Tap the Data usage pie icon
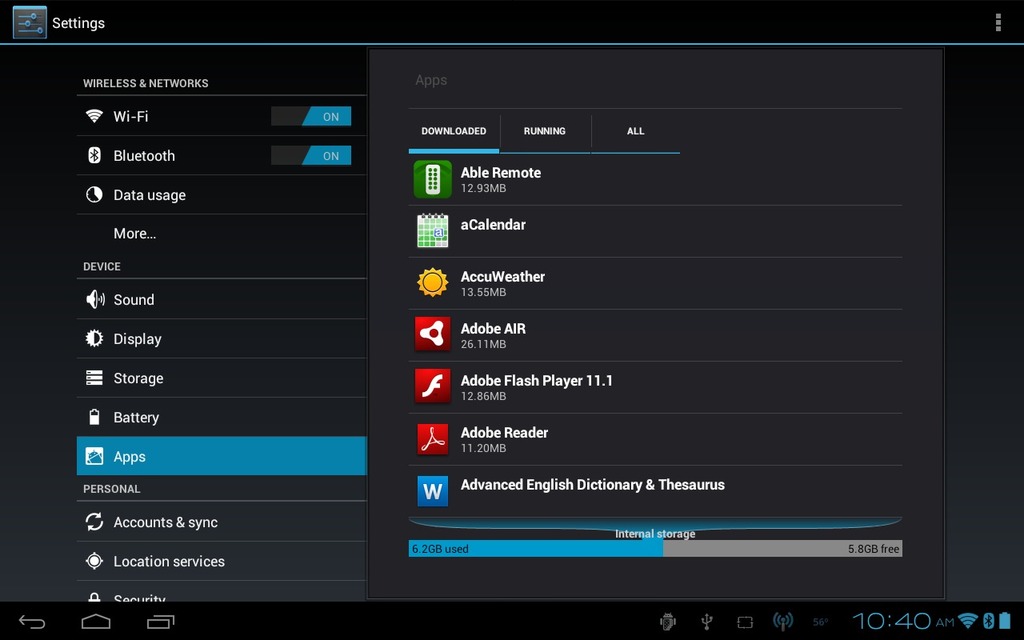The width and height of the screenshot is (1024, 640). pyautogui.click(x=94, y=195)
